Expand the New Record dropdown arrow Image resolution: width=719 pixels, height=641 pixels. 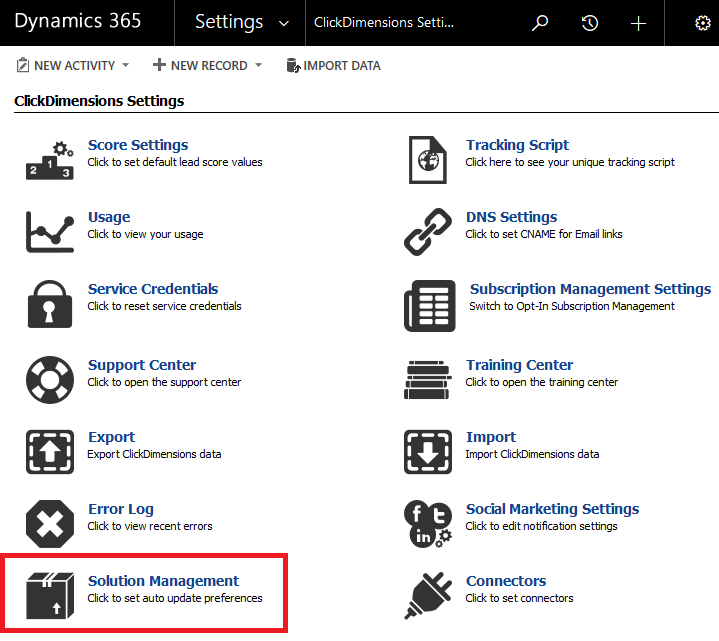259,65
